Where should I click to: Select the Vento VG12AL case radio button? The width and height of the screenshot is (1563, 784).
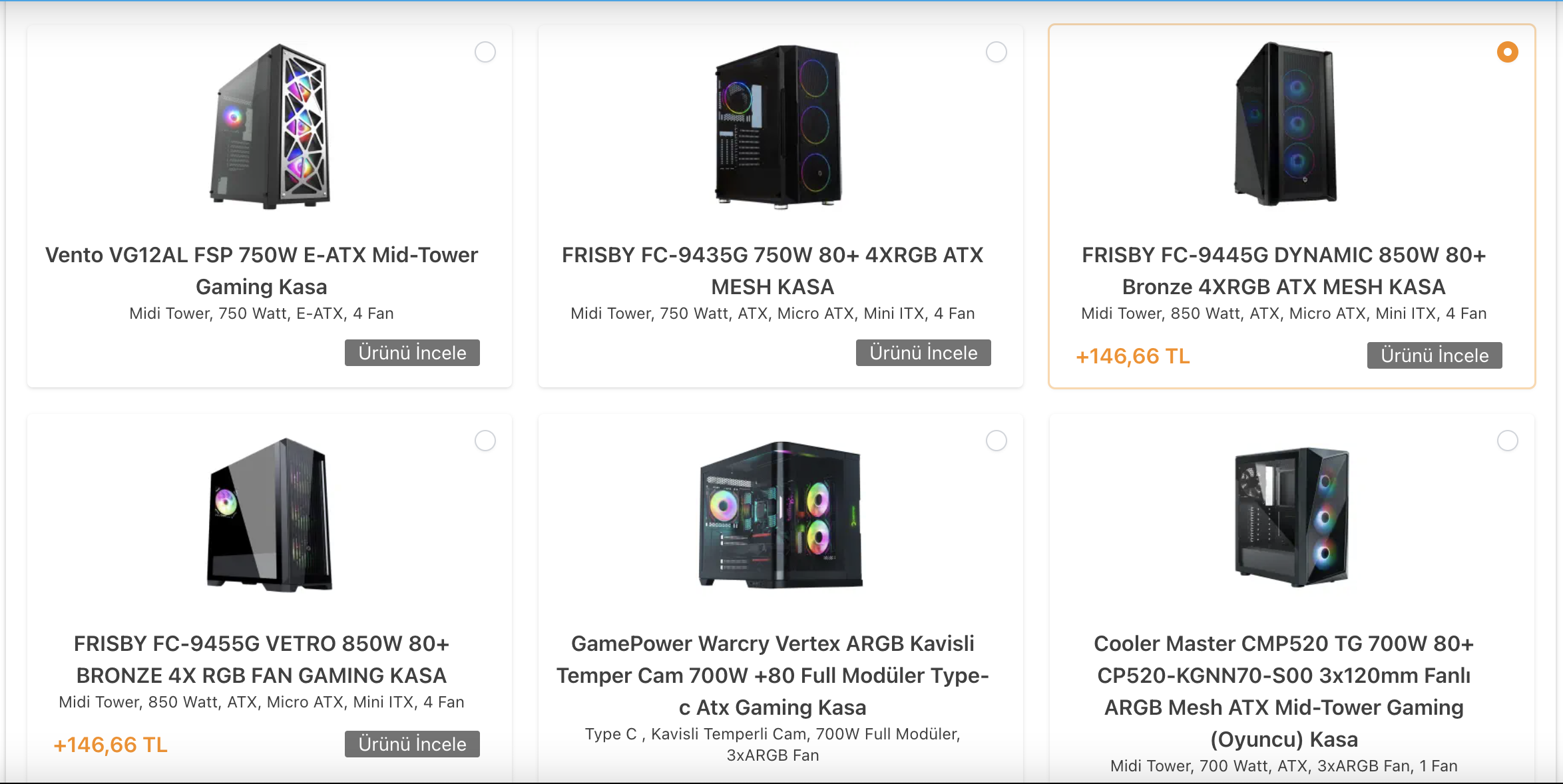pos(485,52)
